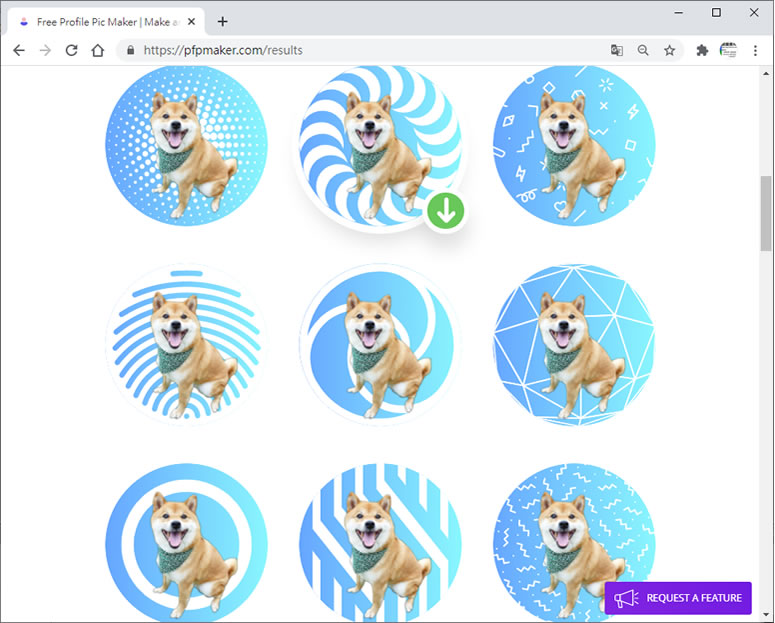The width and height of the screenshot is (775, 623).
Task: Bookmark this page with the star
Action: click(x=669, y=50)
